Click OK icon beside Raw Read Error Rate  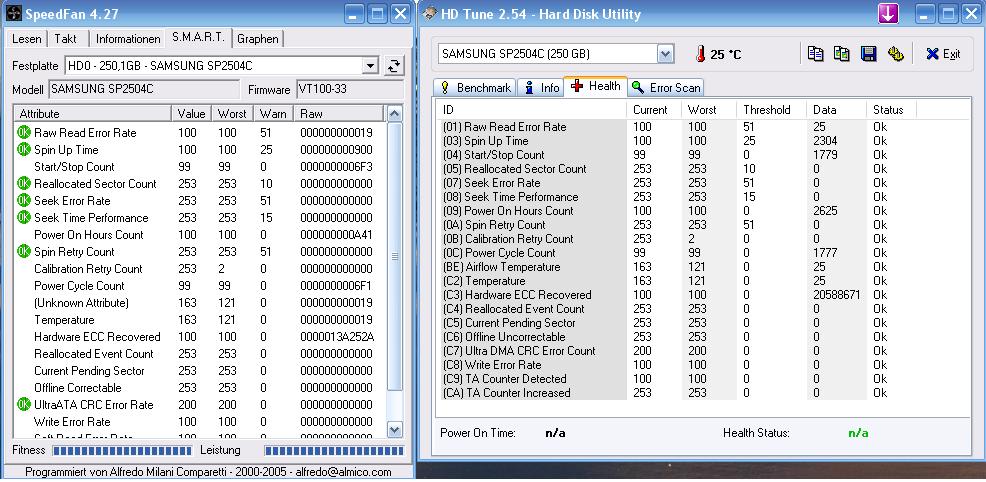click(24, 133)
